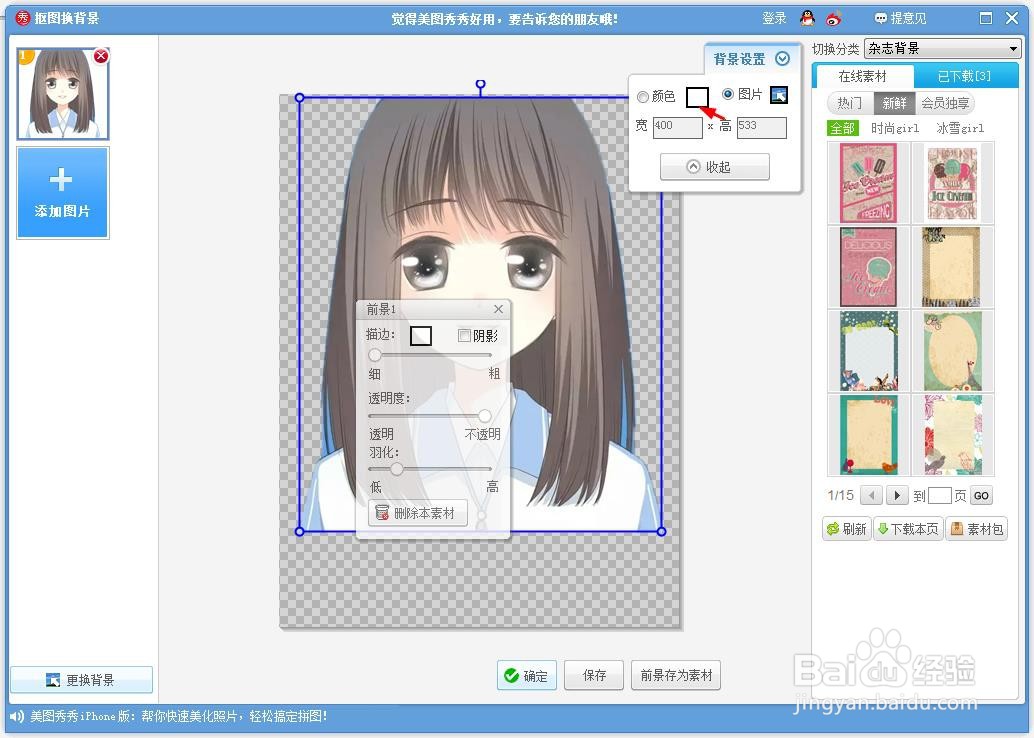
Task: Open 切换分类 category dropdown
Action: tap(942, 48)
